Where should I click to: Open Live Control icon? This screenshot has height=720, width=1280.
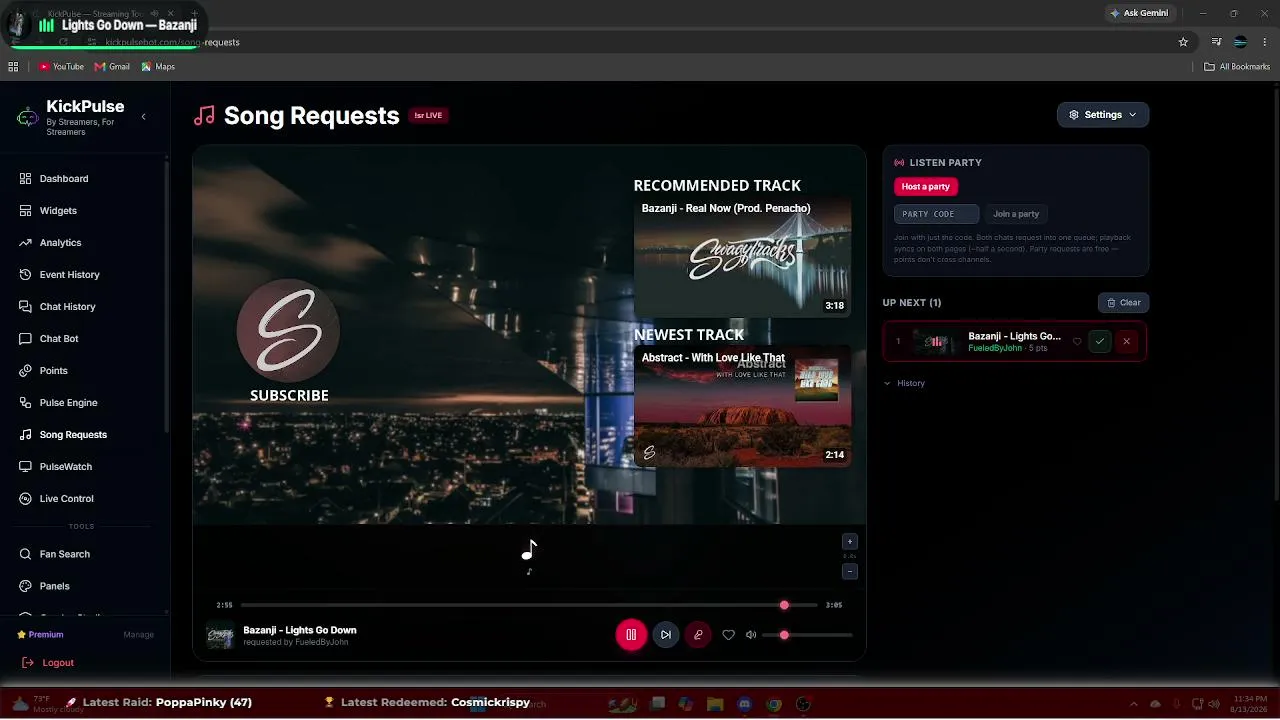pyautogui.click(x=26, y=499)
